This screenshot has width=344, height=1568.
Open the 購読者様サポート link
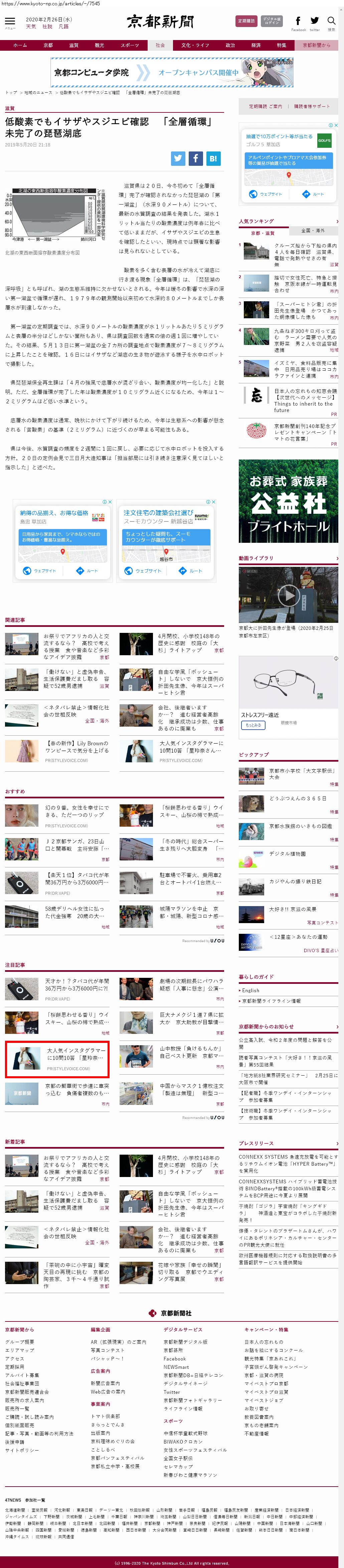312,106
